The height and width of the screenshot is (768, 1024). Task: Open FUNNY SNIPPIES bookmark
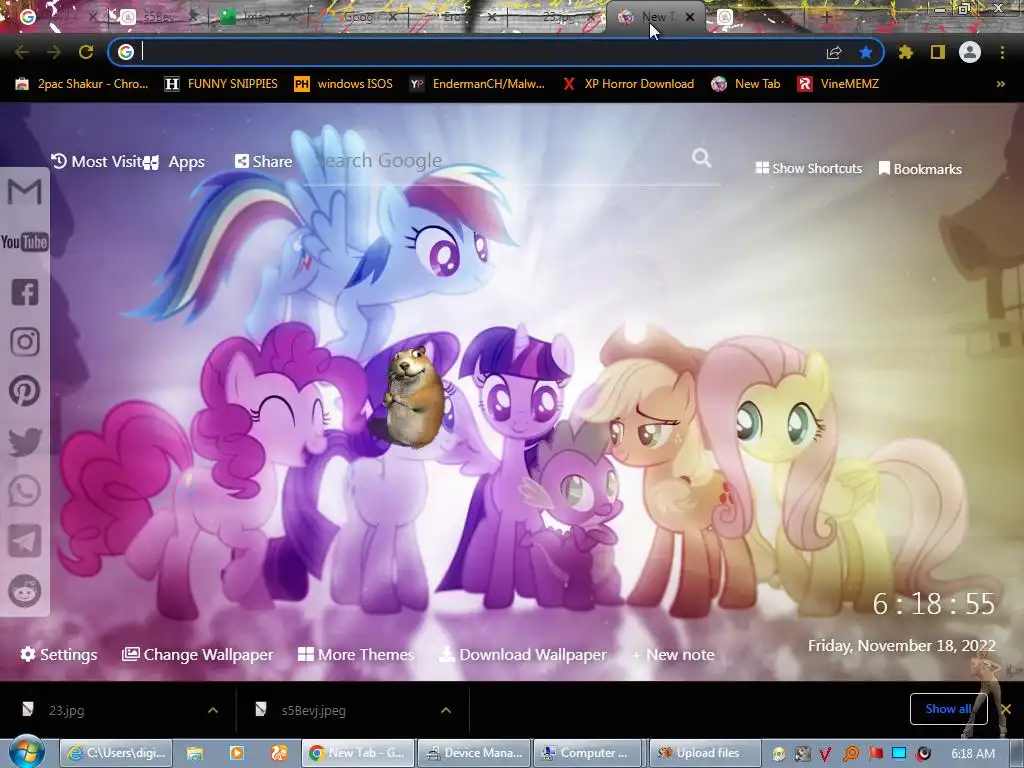(221, 84)
